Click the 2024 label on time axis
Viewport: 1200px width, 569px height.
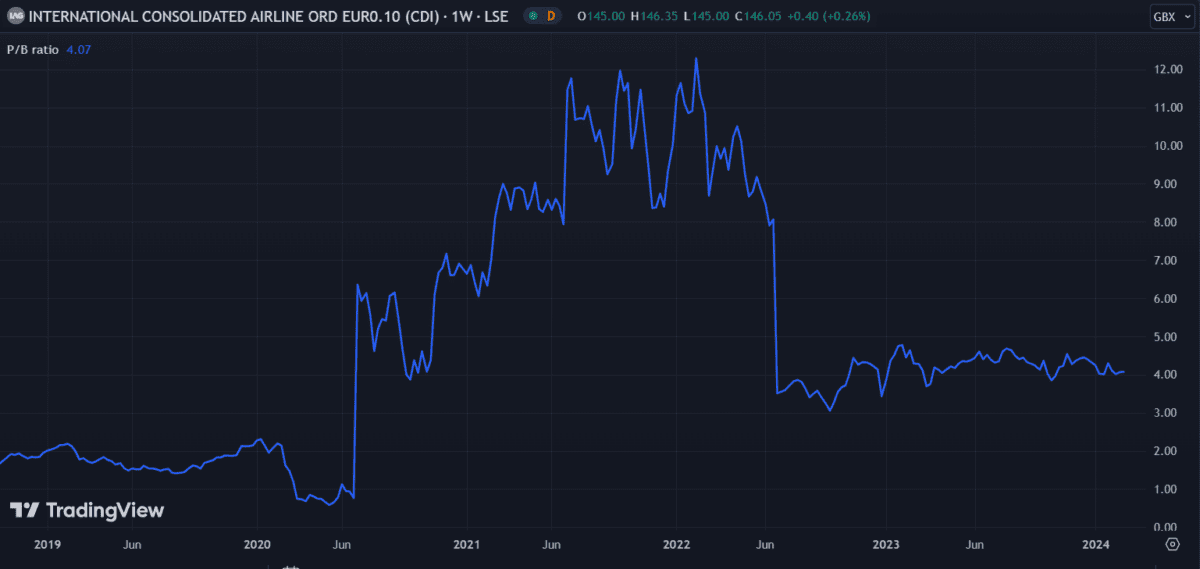click(x=1096, y=544)
